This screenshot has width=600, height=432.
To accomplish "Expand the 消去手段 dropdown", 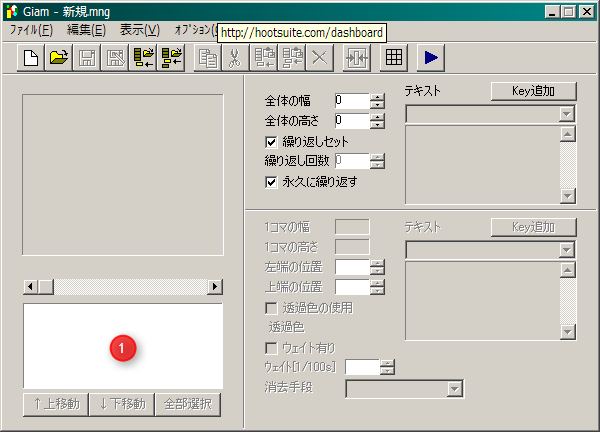I will [x=454, y=389].
